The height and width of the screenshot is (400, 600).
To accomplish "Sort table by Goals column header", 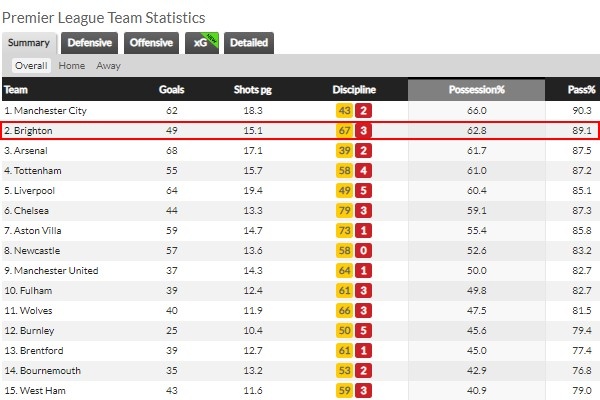I will [x=171, y=90].
